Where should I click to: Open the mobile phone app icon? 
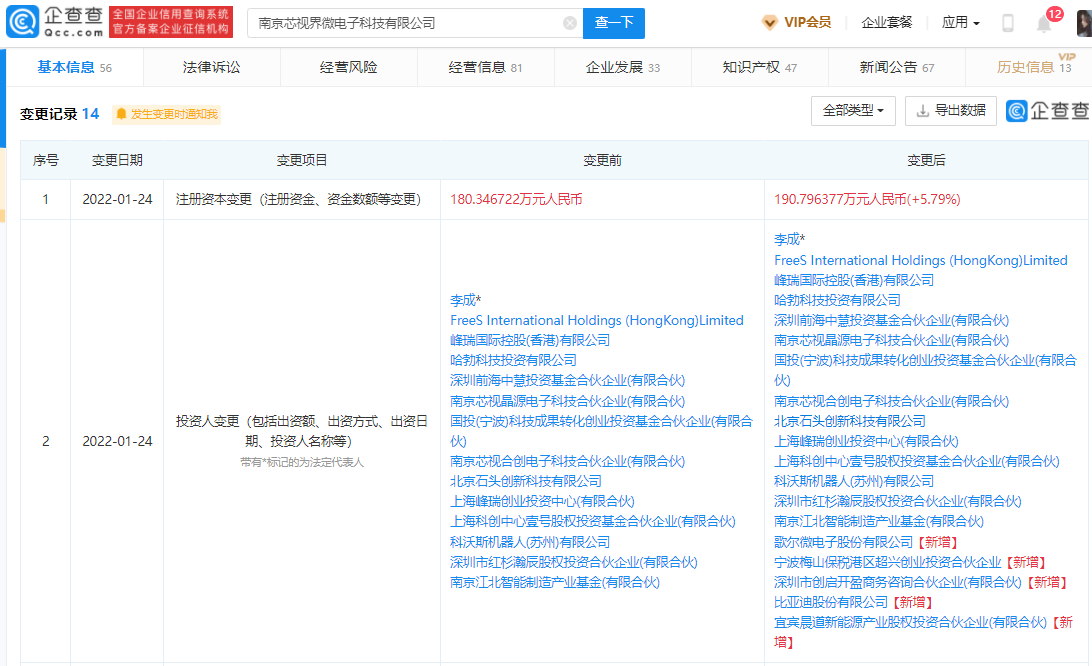click(1007, 23)
